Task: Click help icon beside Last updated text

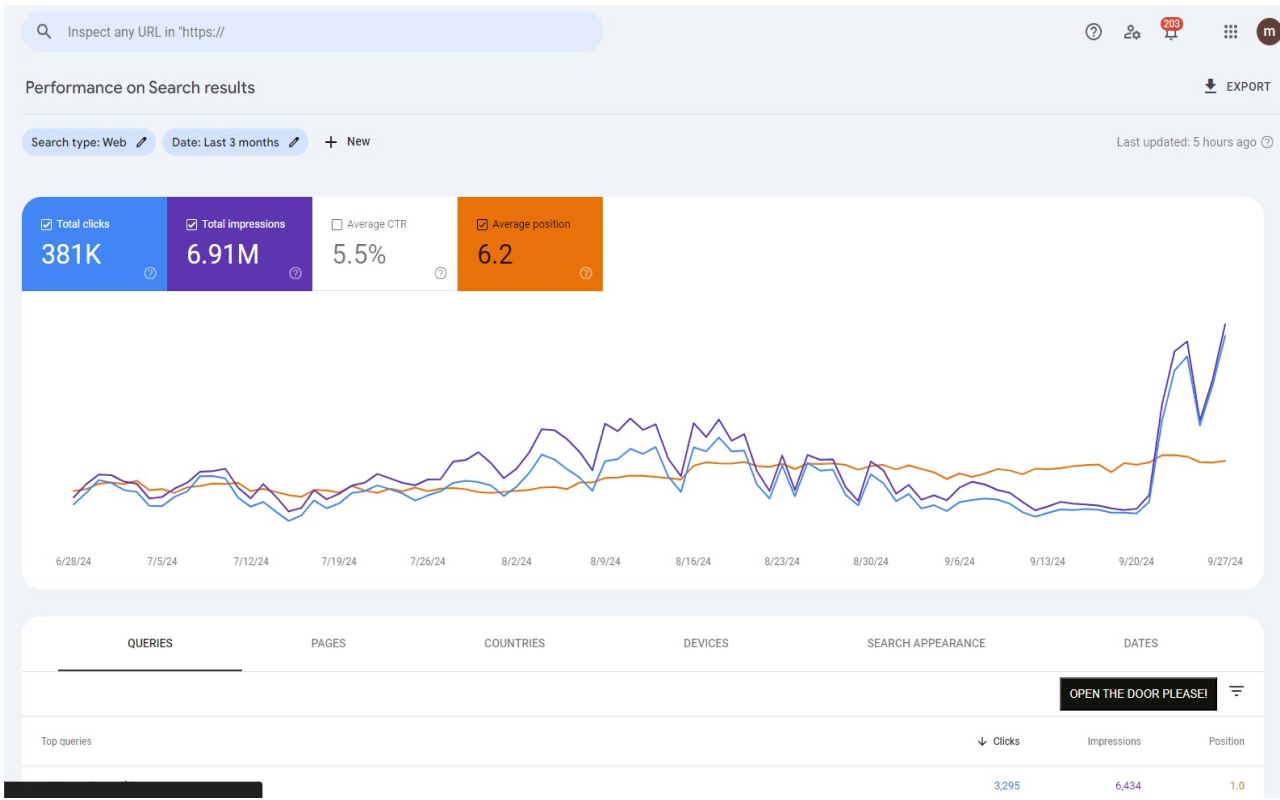Action: point(1267,142)
